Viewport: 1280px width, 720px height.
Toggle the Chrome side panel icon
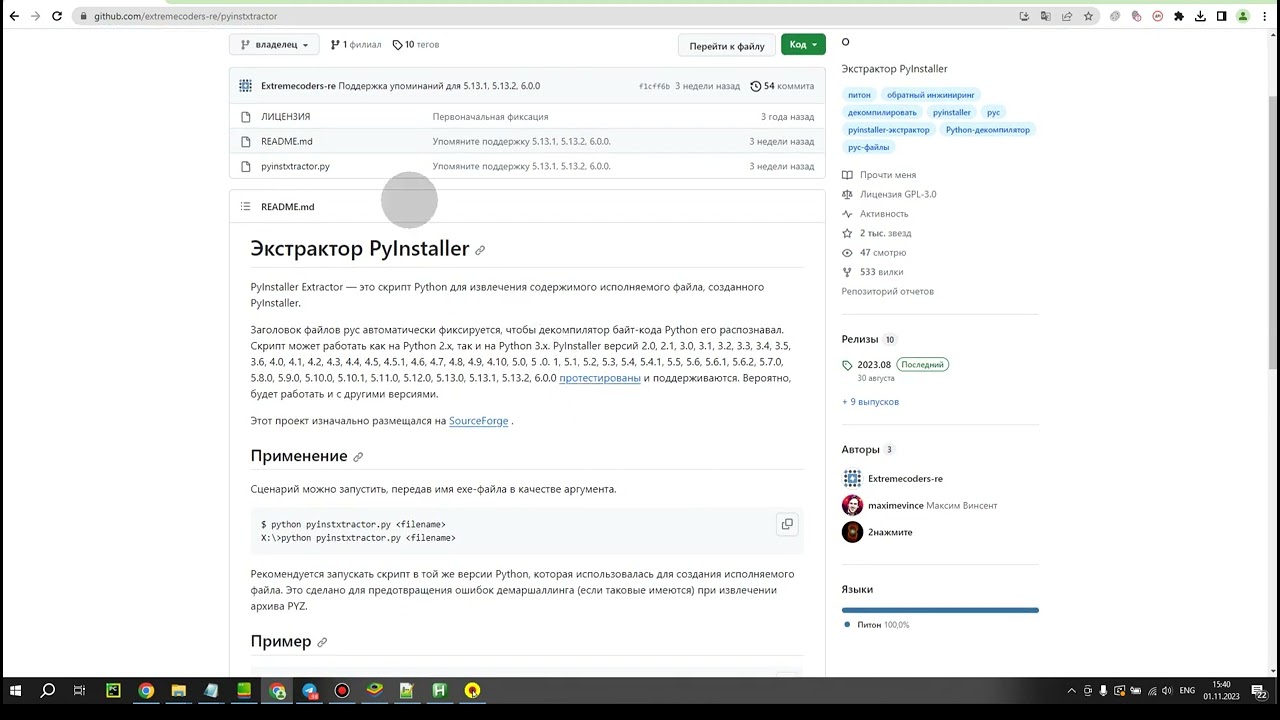(x=1221, y=16)
